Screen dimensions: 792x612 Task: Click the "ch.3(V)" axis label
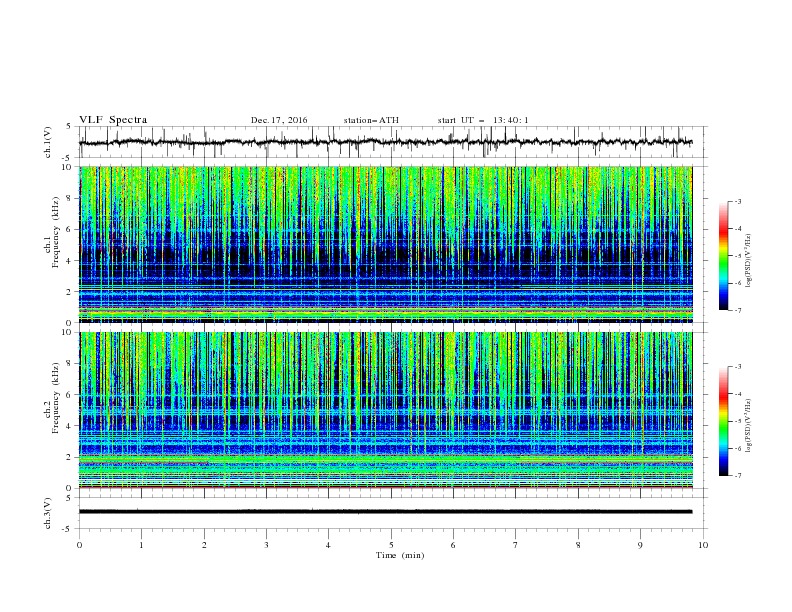[x=48, y=513]
